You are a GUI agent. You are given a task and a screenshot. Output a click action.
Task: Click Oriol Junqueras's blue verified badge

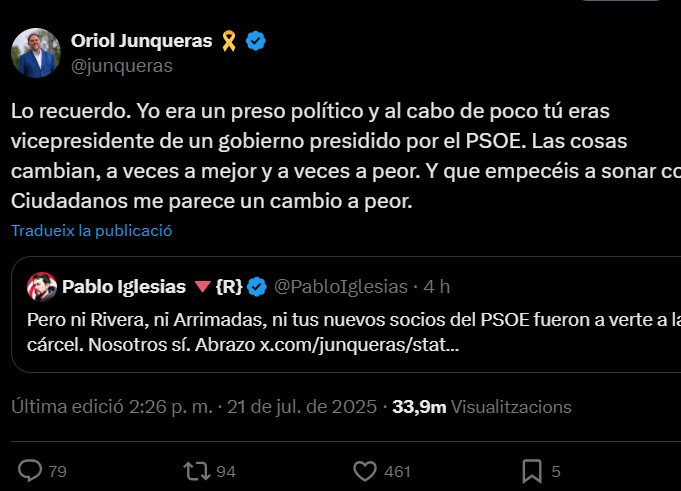pos(256,41)
